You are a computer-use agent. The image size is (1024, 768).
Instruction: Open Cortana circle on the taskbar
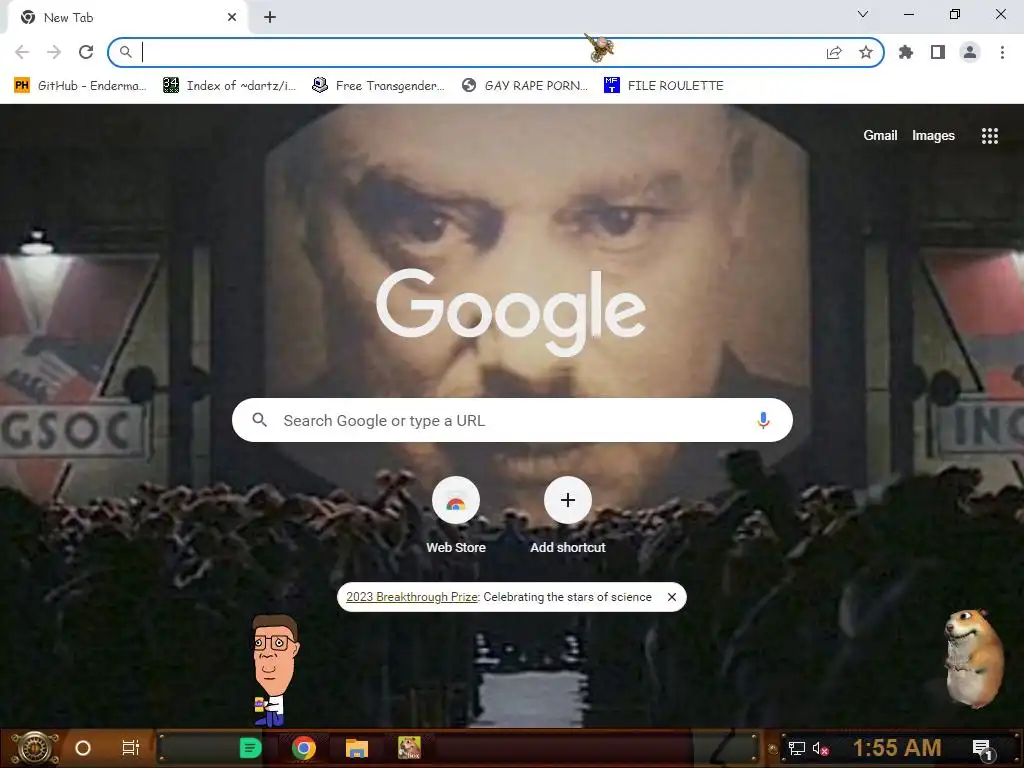pyautogui.click(x=83, y=748)
